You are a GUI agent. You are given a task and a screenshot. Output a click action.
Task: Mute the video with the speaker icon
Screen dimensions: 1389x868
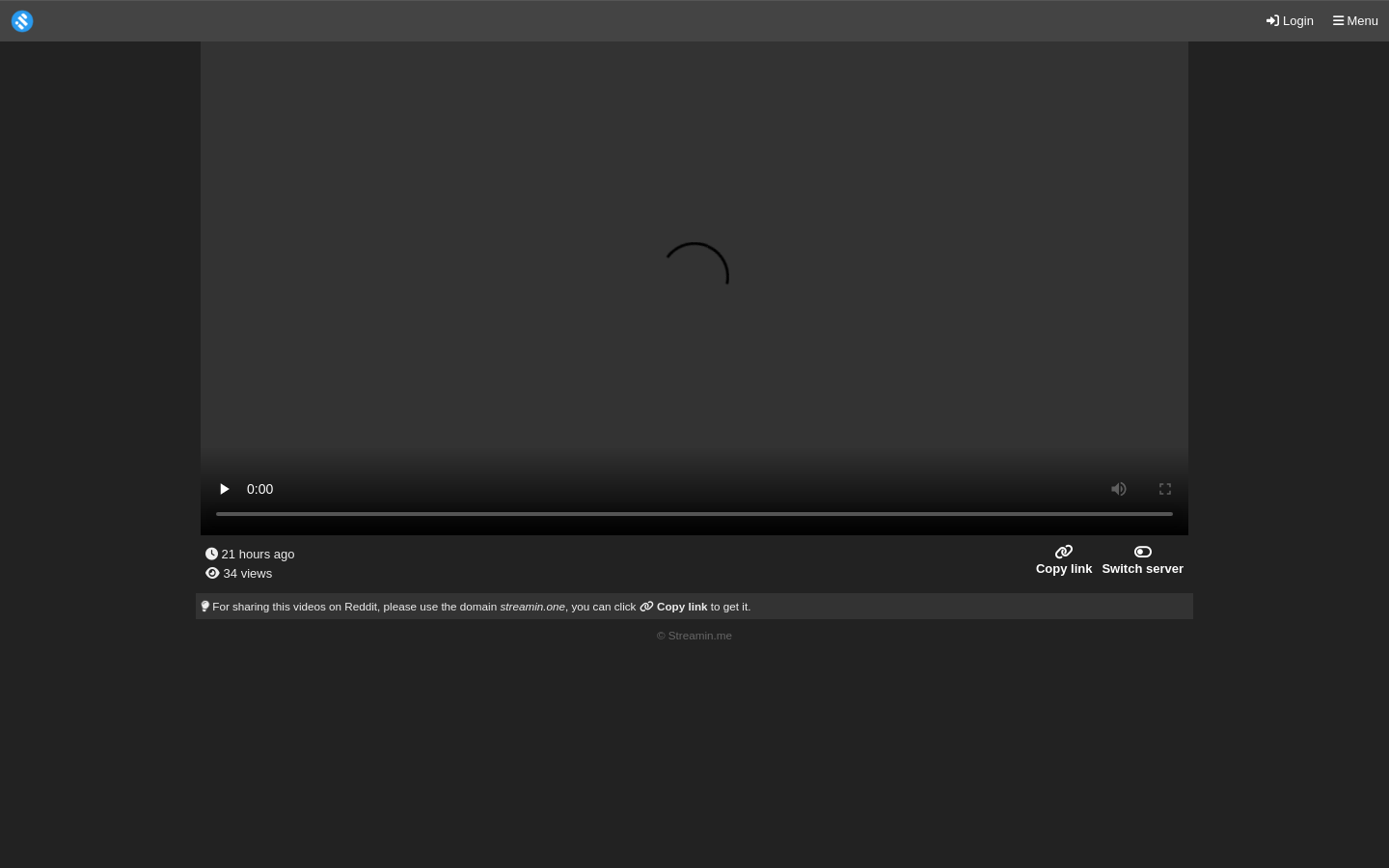(x=1118, y=489)
